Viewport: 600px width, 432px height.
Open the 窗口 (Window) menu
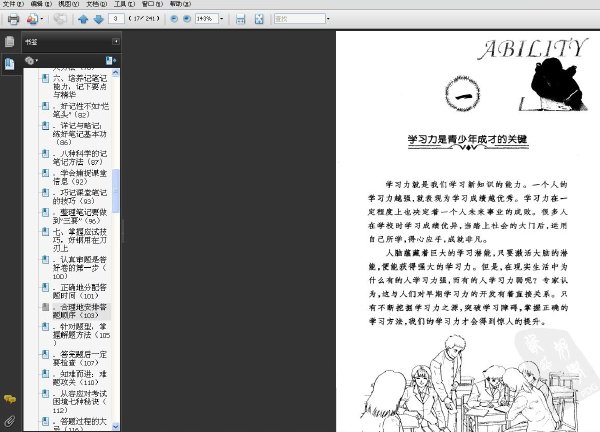(x=152, y=4)
